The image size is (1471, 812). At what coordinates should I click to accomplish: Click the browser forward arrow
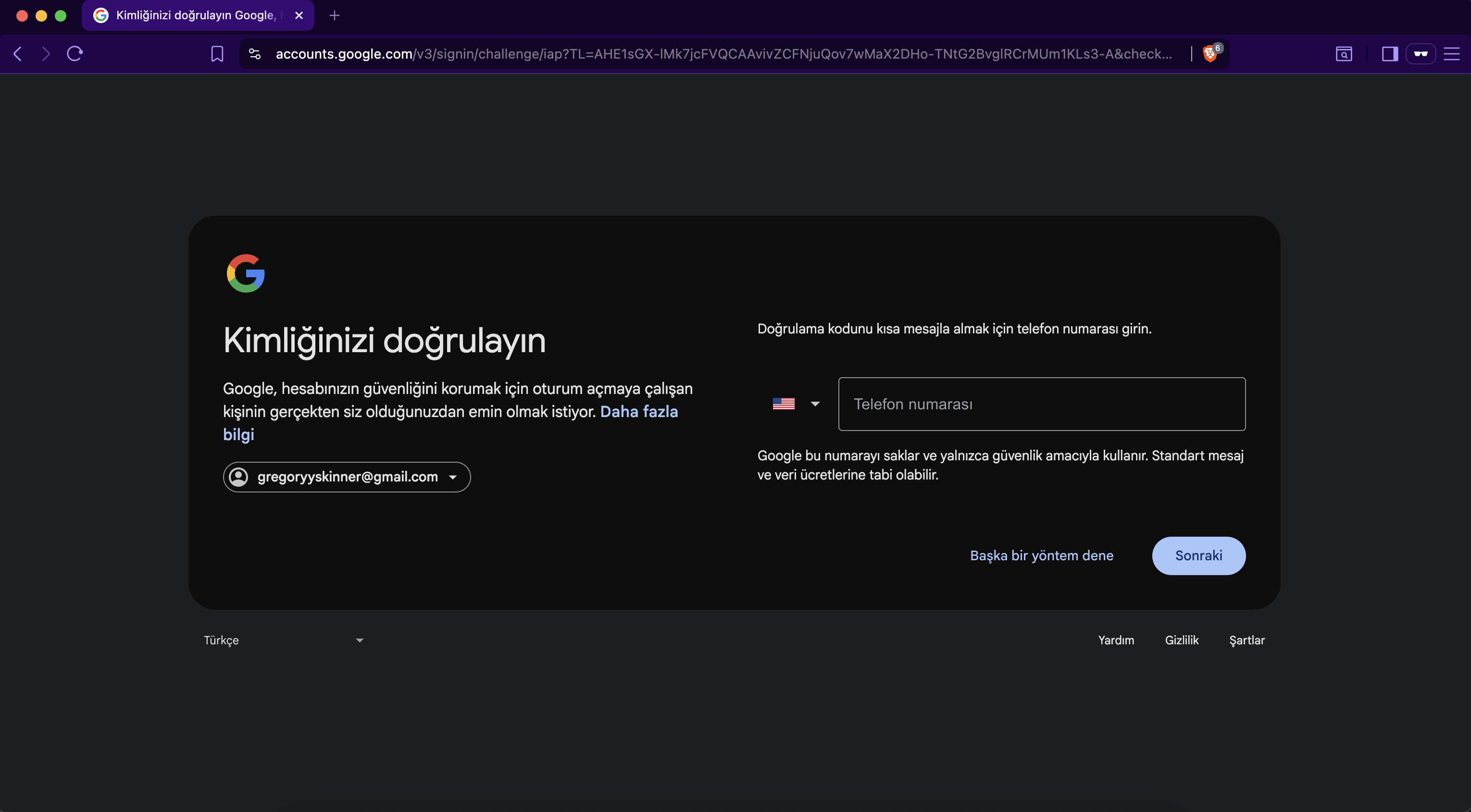(x=46, y=54)
